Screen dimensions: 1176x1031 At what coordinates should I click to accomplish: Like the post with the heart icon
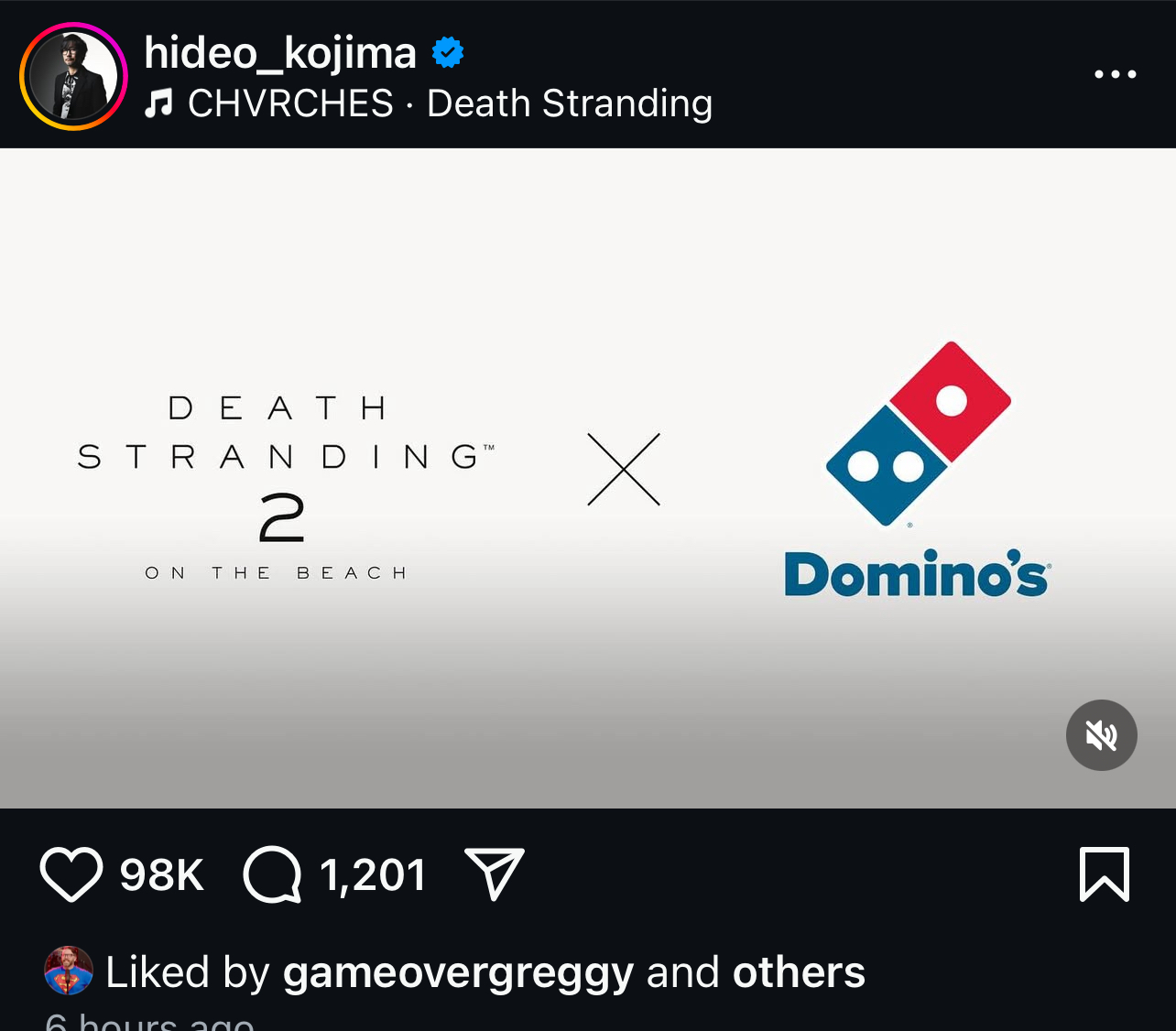click(x=71, y=874)
